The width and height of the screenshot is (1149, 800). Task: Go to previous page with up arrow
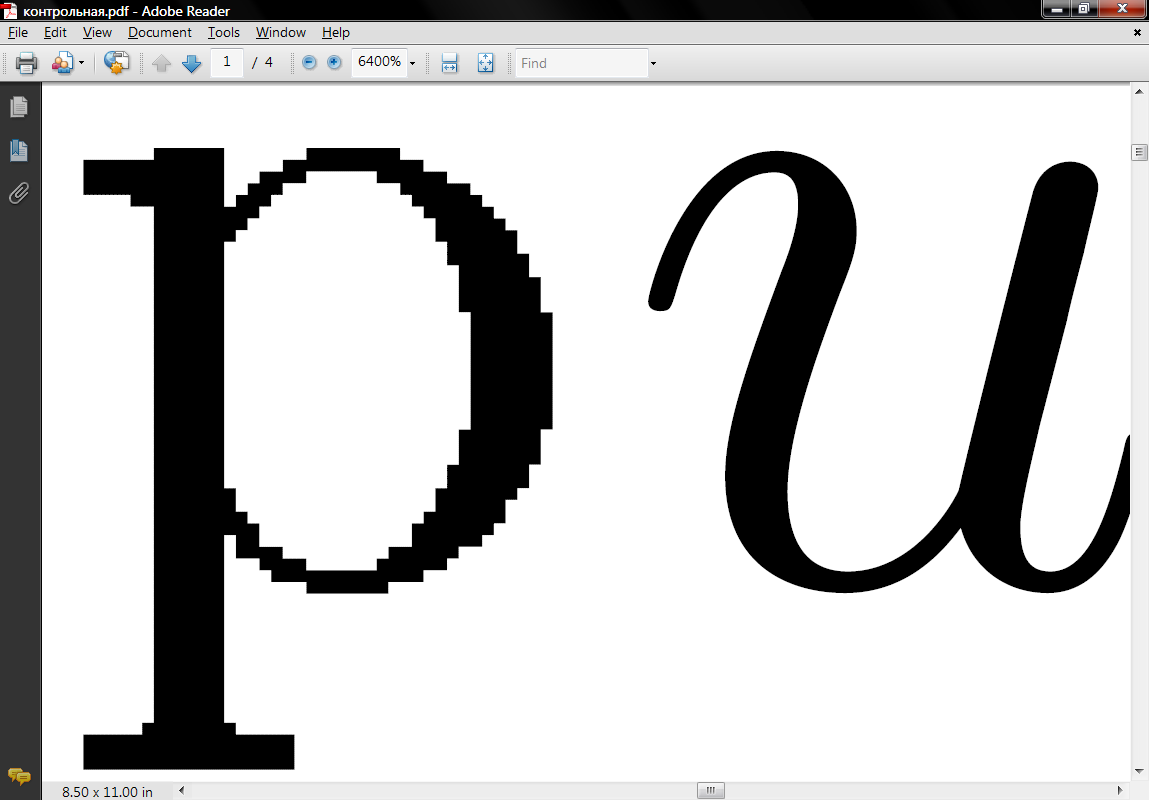click(x=162, y=63)
